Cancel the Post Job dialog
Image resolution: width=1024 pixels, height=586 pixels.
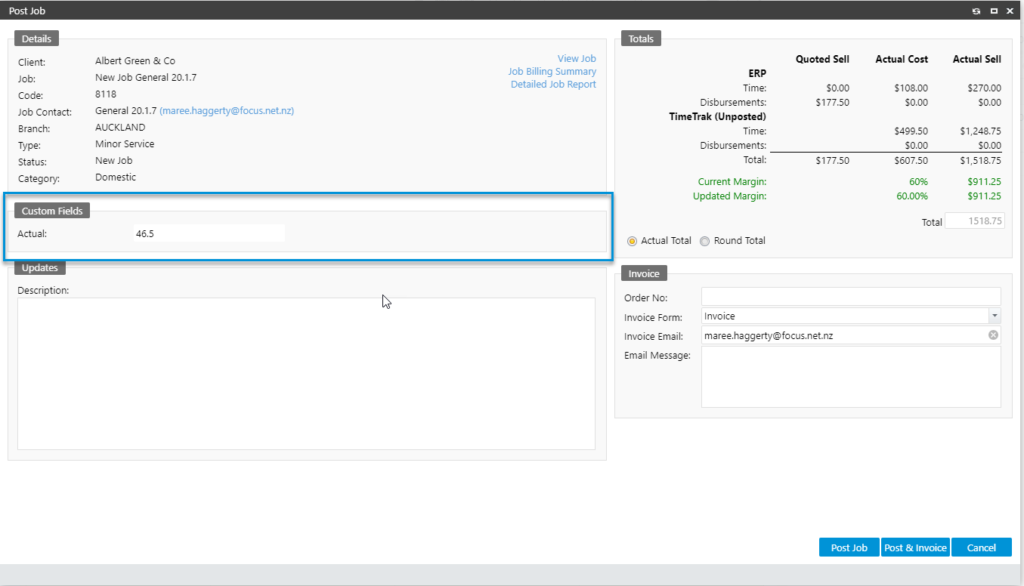(x=981, y=547)
